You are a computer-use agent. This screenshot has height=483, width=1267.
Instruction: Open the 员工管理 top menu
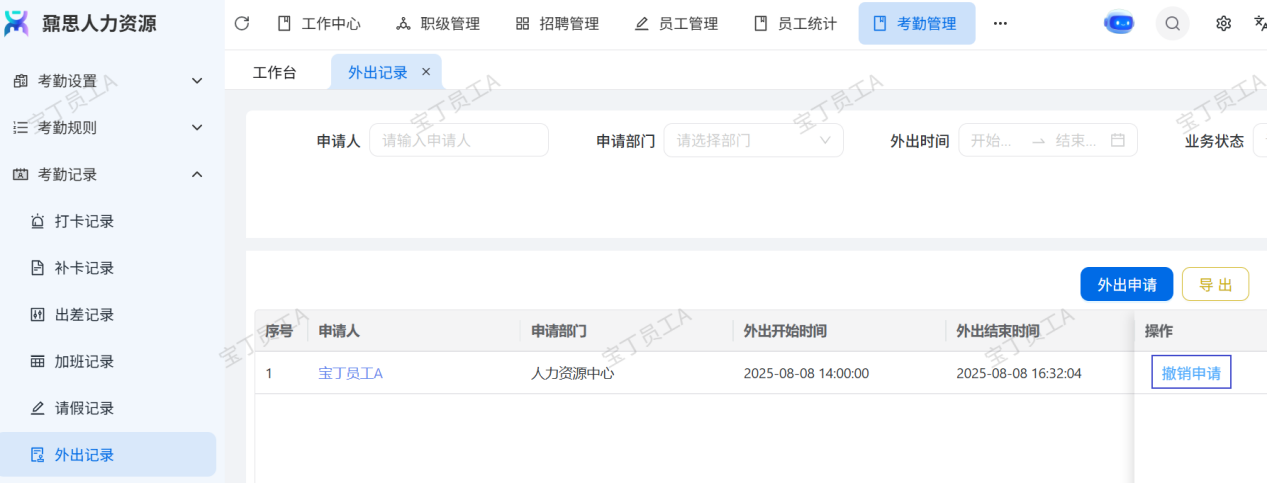click(x=676, y=23)
